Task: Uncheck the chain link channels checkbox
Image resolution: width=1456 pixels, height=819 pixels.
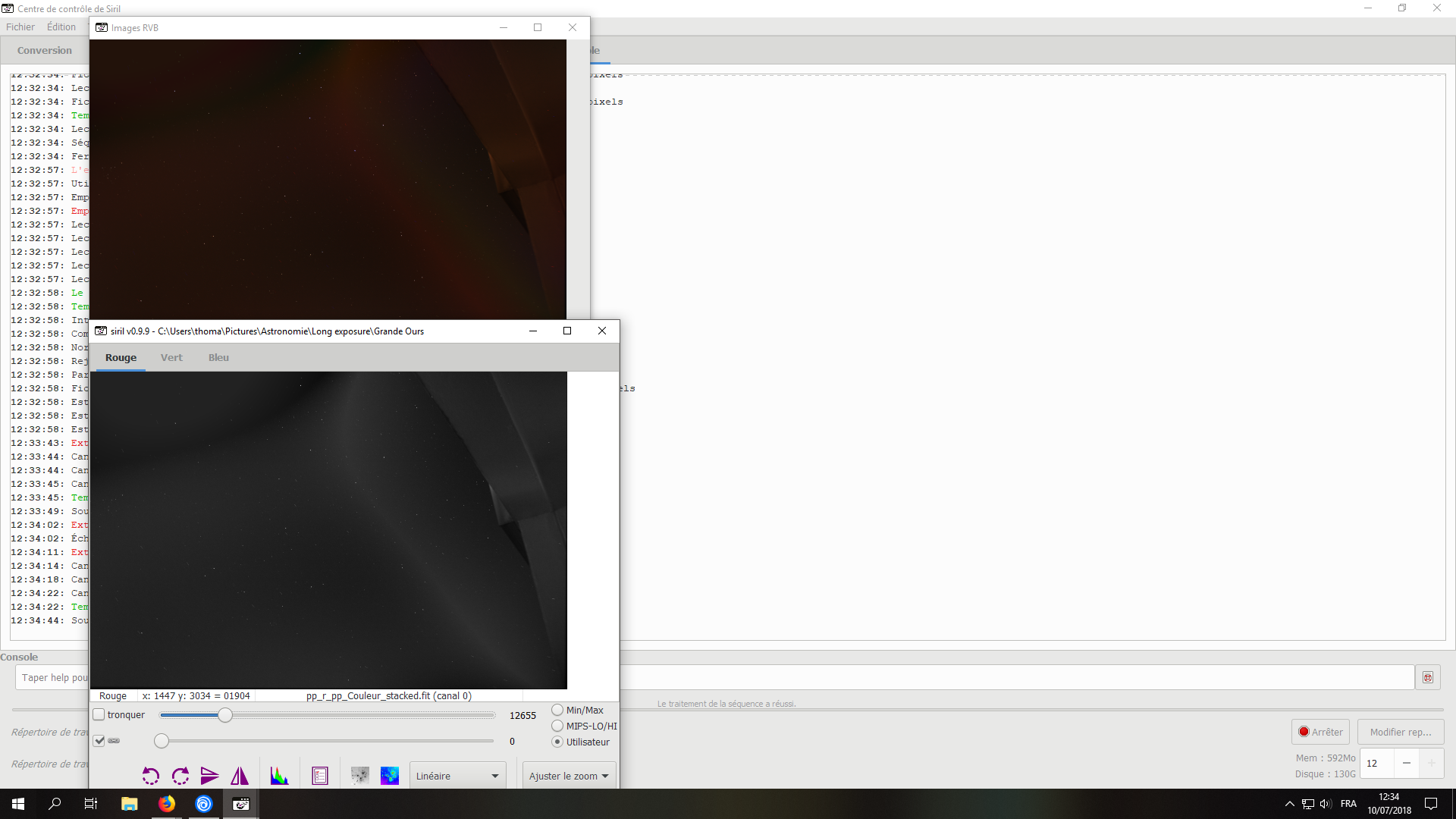Action: pos(99,741)
